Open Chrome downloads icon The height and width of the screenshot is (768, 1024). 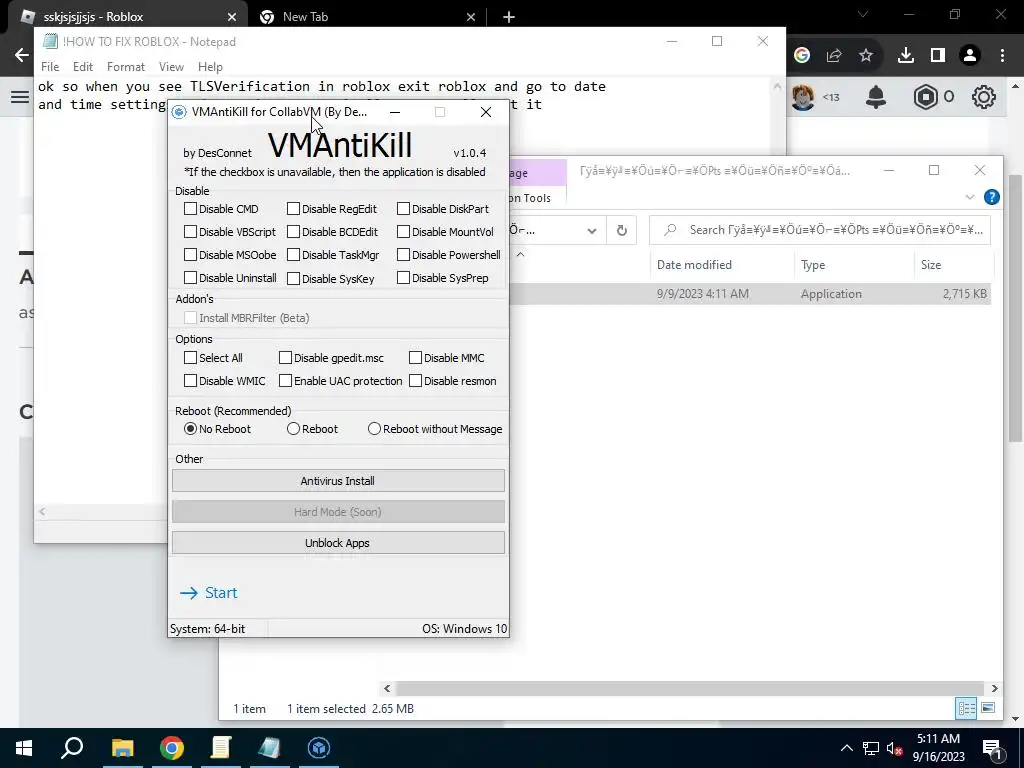tap(906, 56)
